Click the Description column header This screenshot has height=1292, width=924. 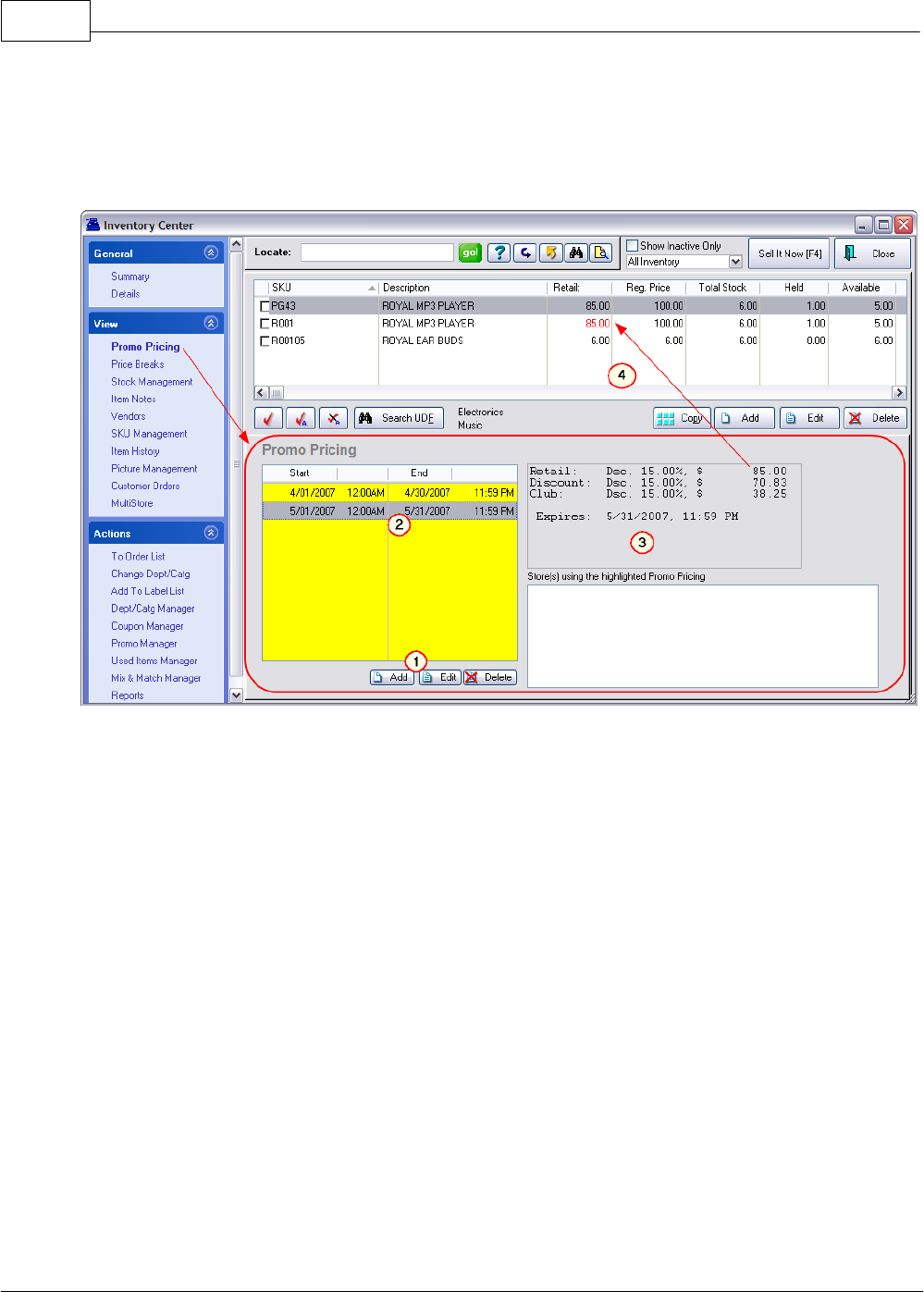[462, 288]
